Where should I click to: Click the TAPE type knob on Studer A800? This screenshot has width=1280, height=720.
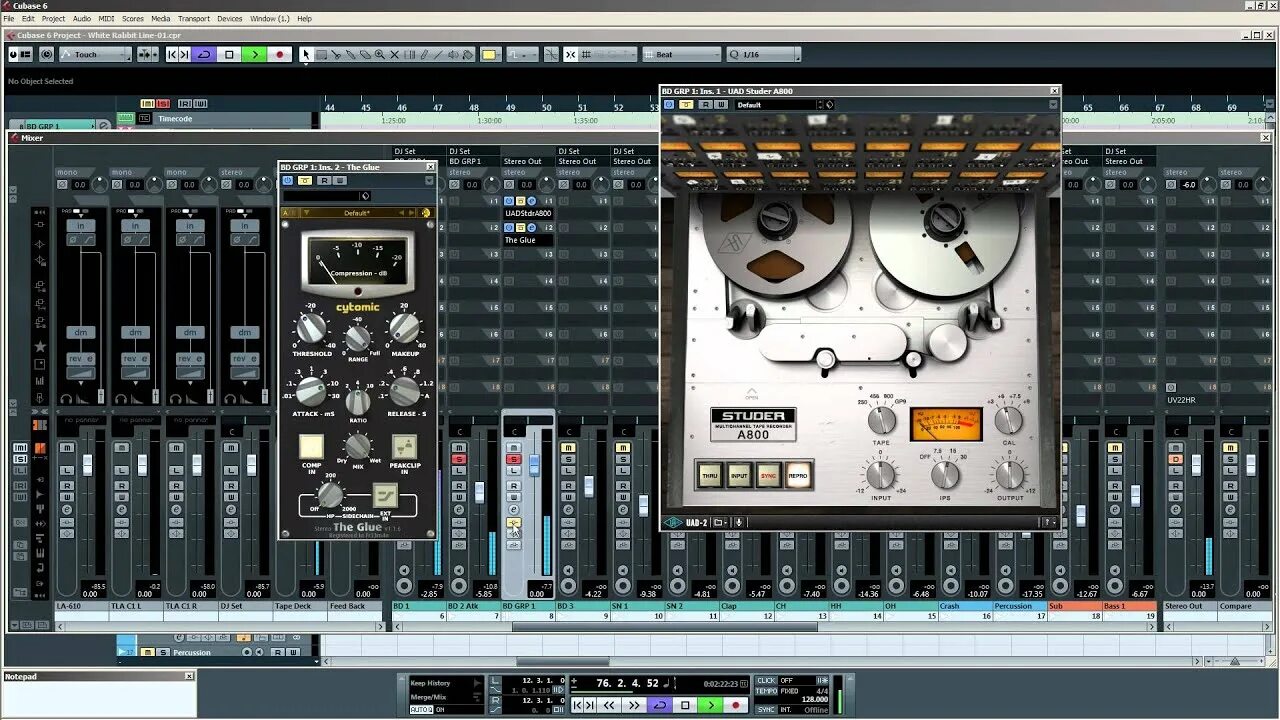coord(881,421)
